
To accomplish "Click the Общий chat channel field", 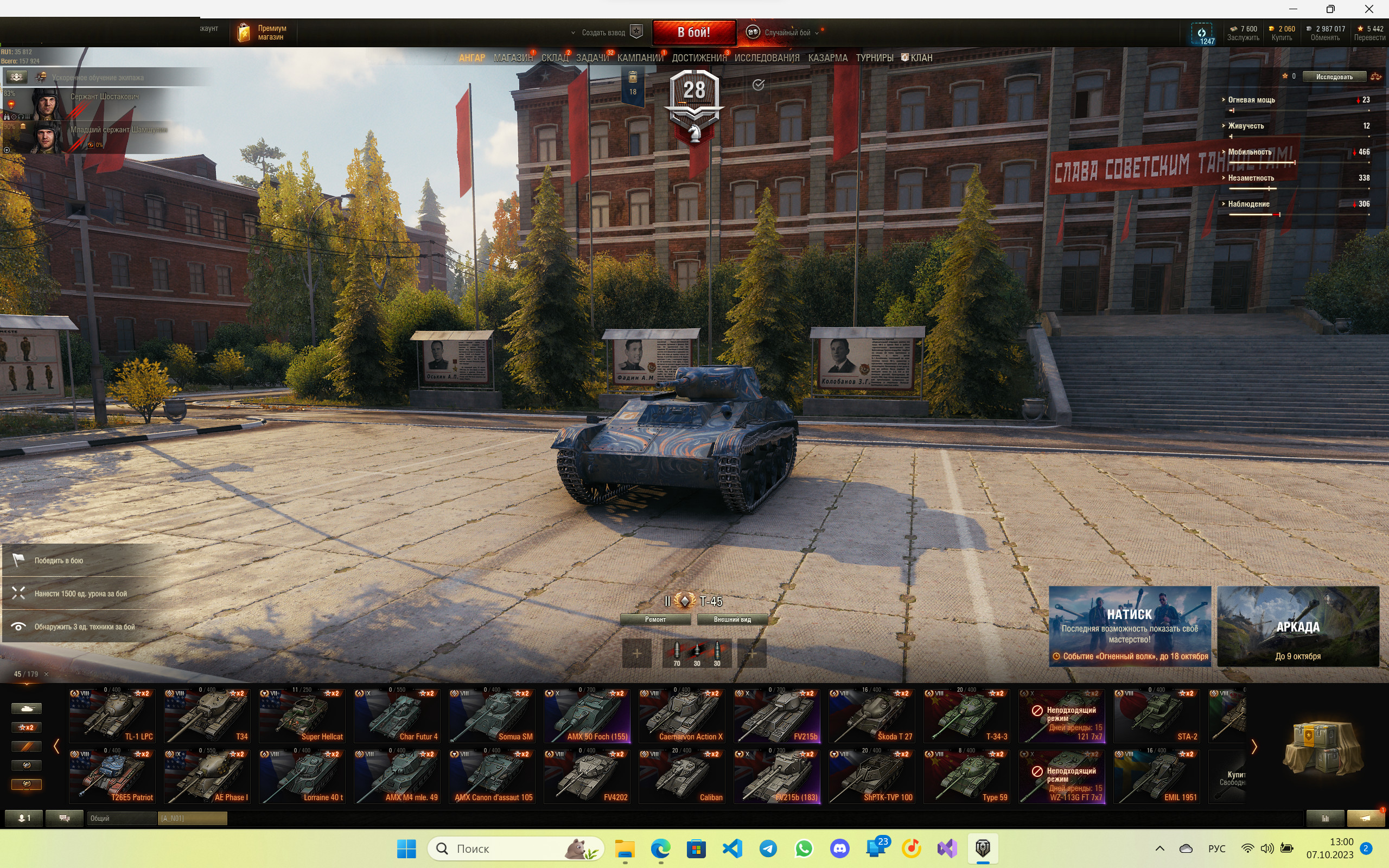I will tap(121, 818).
